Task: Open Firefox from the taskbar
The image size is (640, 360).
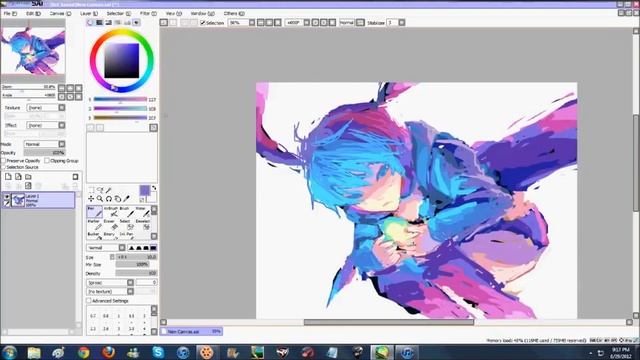Action: click(x=108, y=352)
